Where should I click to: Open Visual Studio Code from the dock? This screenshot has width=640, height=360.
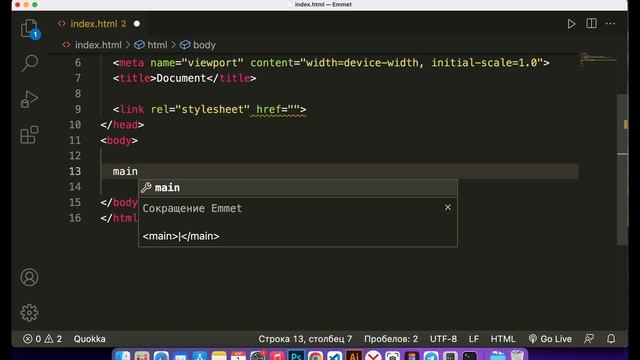click(x=335, y=356)
